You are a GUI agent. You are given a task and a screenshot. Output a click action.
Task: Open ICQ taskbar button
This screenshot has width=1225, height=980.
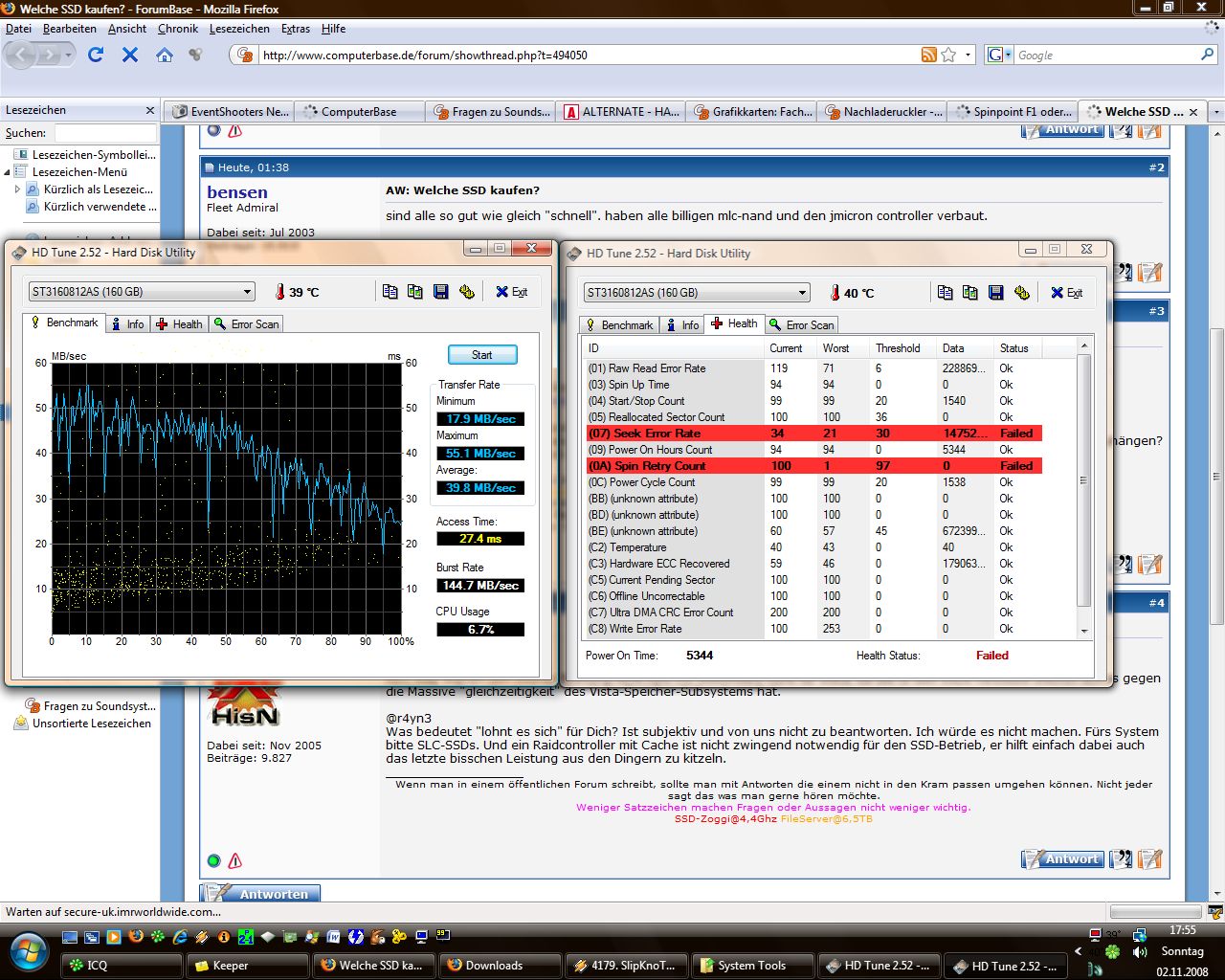(122, 965)
